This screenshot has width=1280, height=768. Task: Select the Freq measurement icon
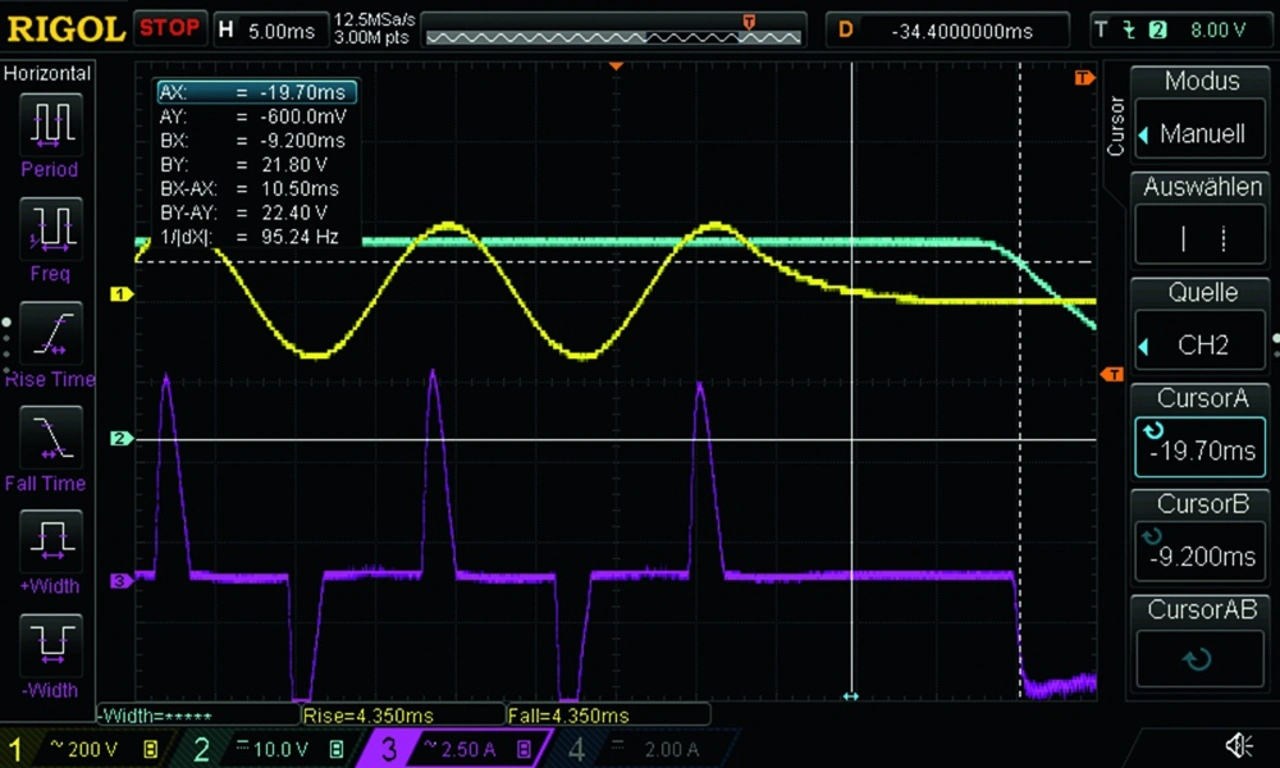[49, 230]
